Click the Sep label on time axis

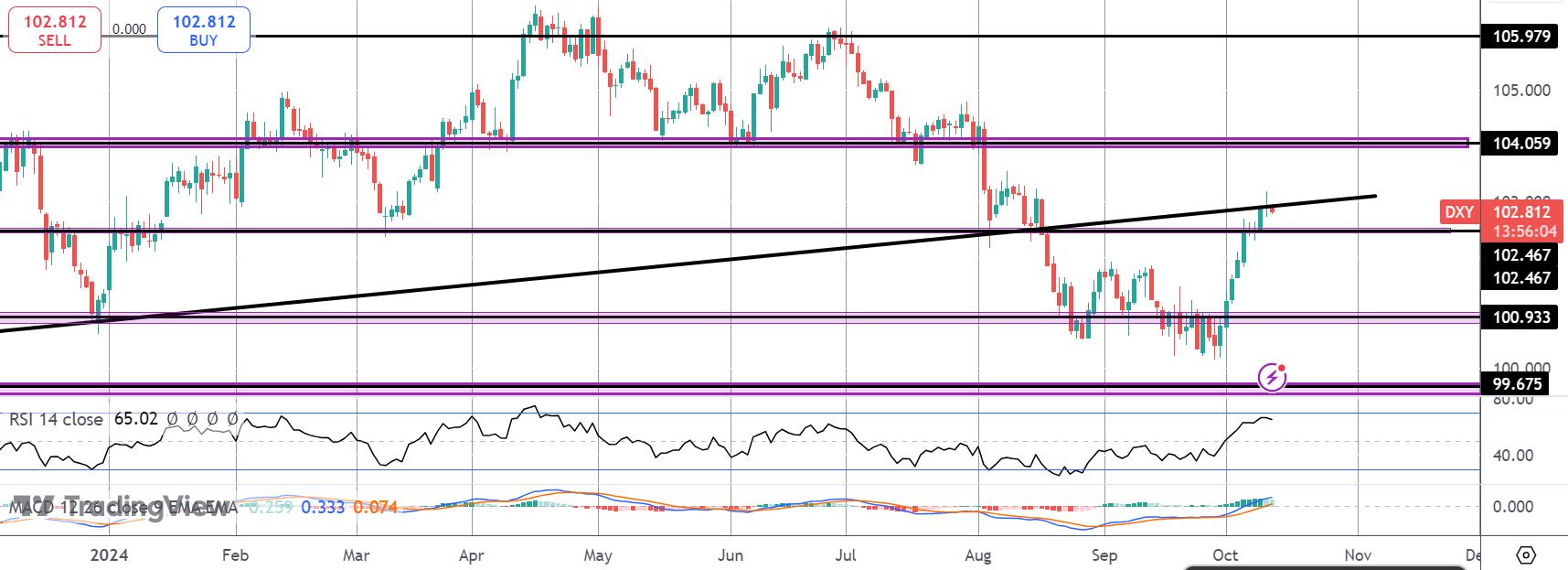click(1104, 555)
